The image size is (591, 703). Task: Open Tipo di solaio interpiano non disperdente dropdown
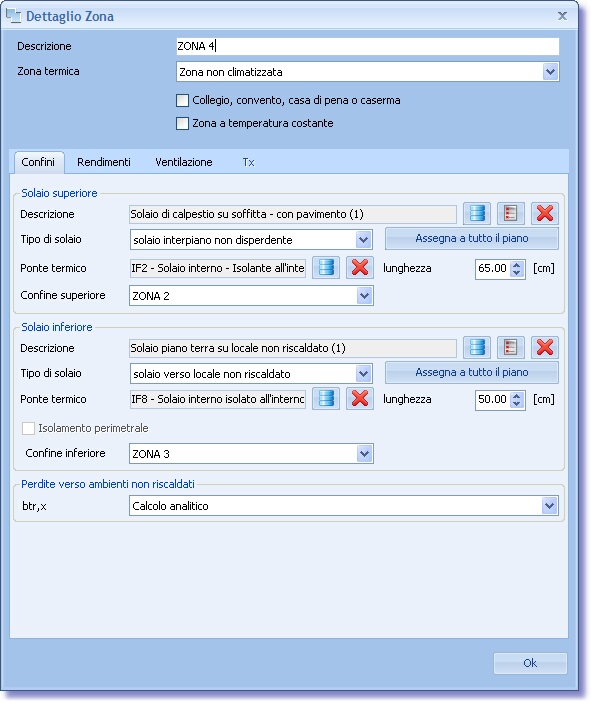(364, 239)
